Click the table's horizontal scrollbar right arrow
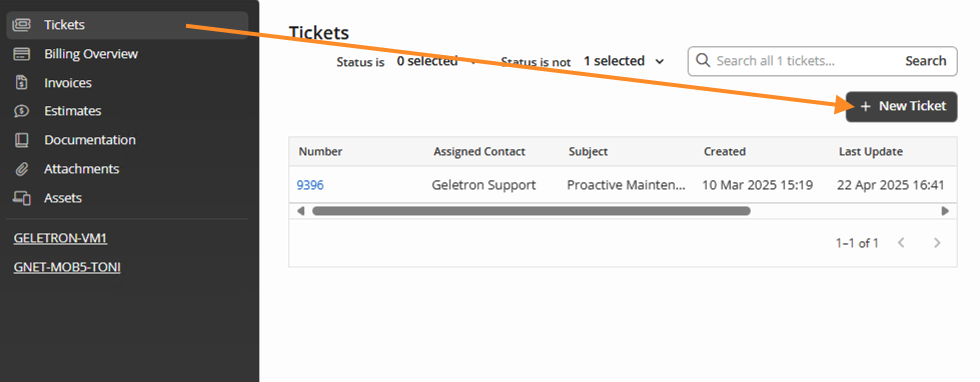980x382 pixels. point(946,211)
